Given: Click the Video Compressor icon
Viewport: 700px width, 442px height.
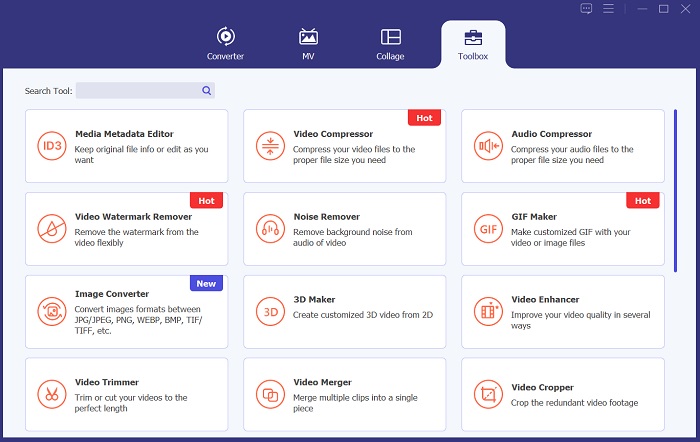Looking at the screenshot, I should [270, 146].
